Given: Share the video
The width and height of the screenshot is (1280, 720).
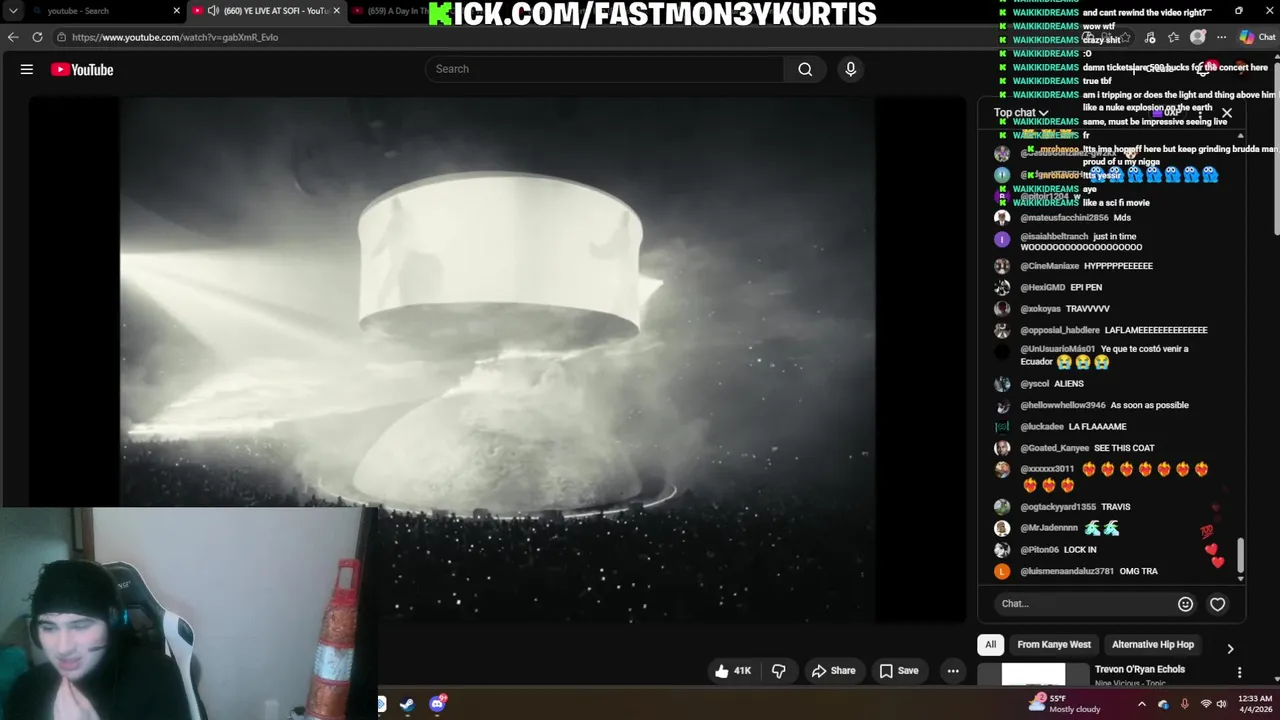Looking at the screenshot, I should pos(833,671).
